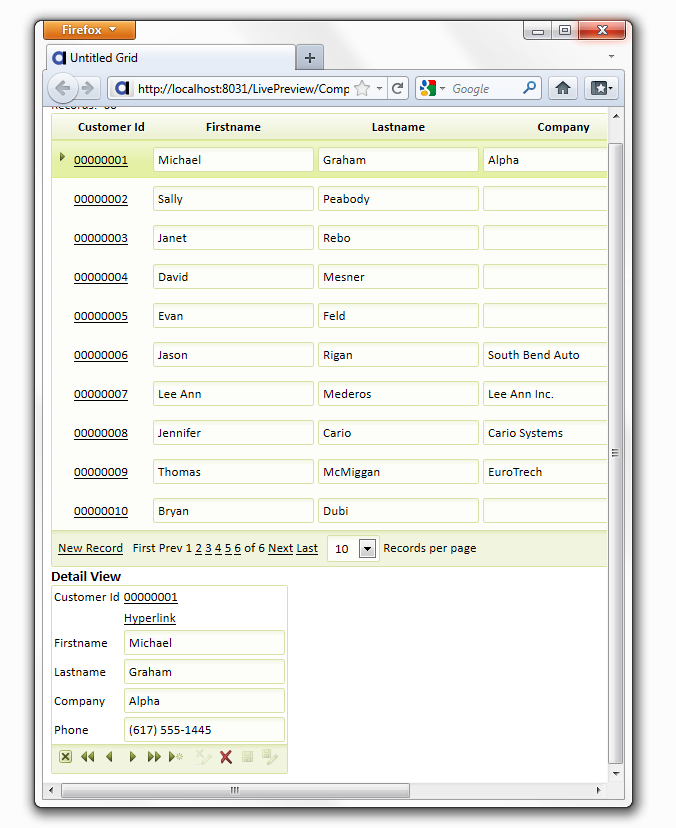
Task: Jump to first record in Detail View
Action: (x=88, y=757)
